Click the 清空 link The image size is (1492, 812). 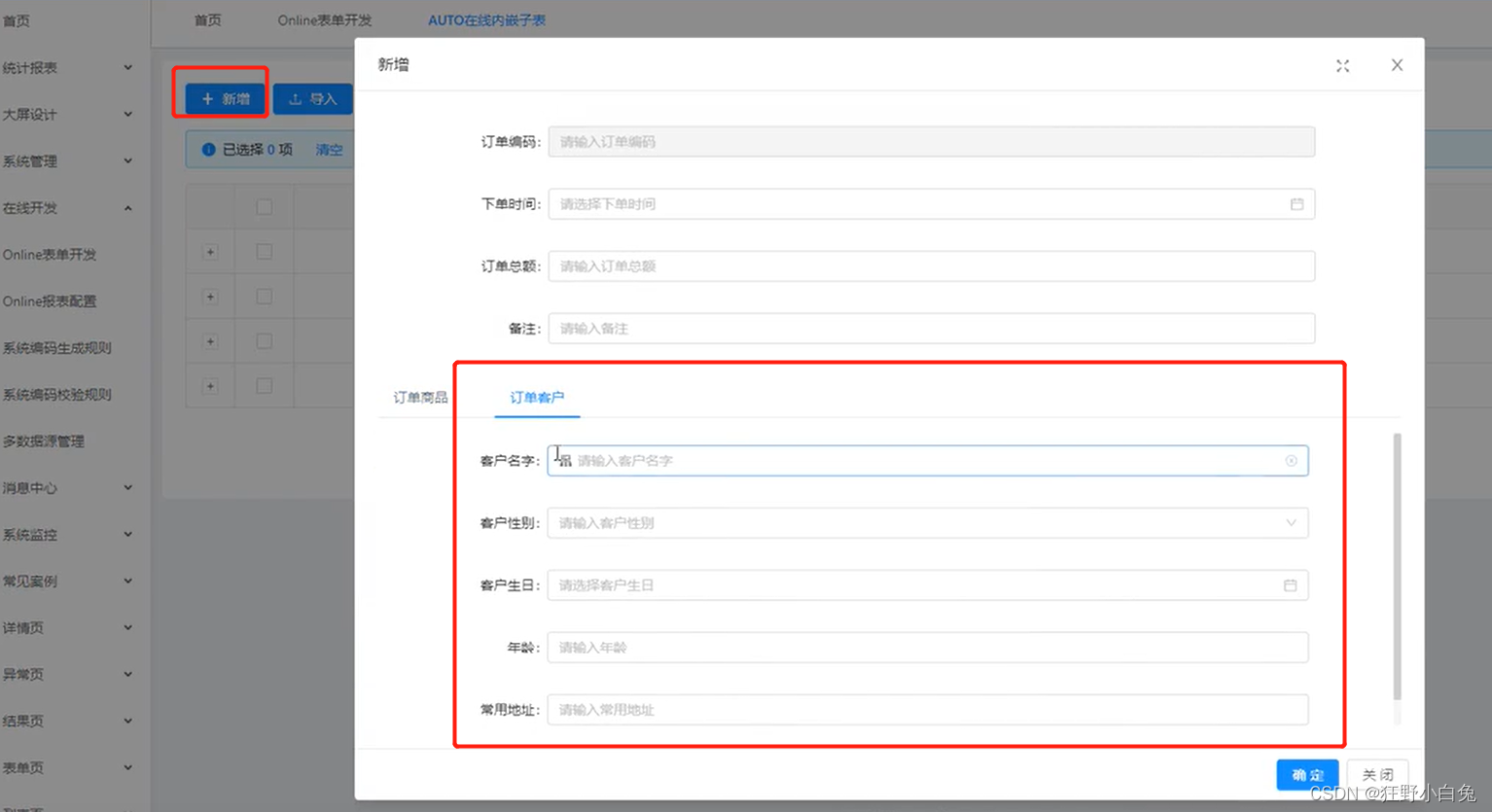[x=329, y=150]
